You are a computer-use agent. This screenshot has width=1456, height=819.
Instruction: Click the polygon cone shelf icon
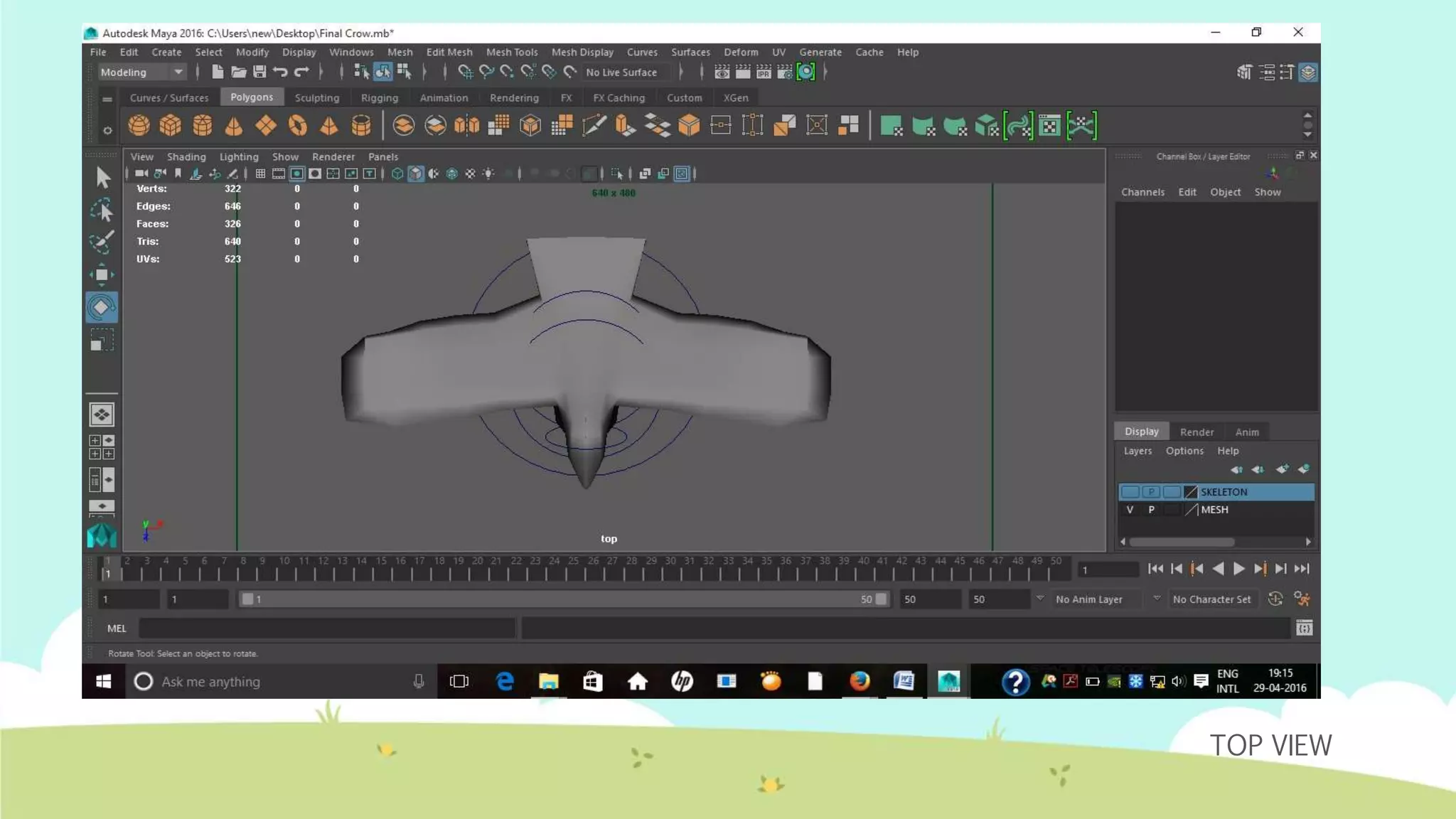(233, 126)
